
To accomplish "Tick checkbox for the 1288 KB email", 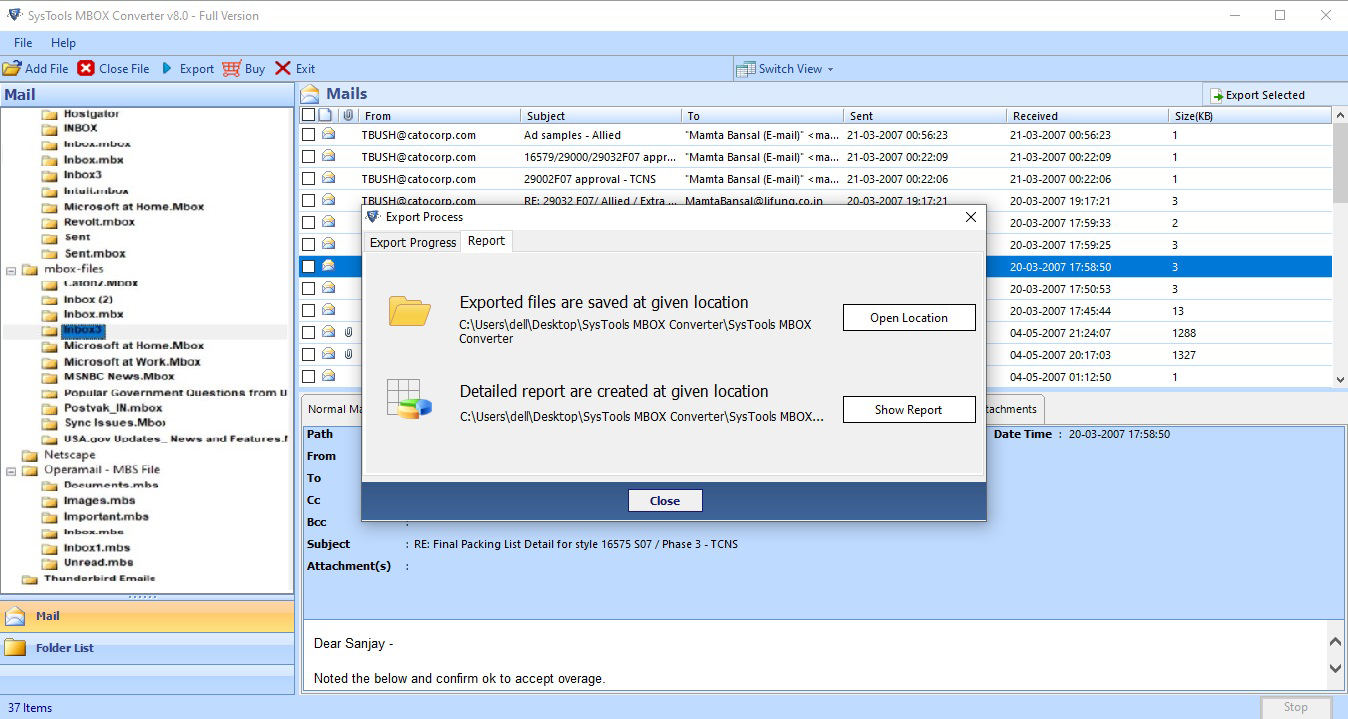I will 309,333.
